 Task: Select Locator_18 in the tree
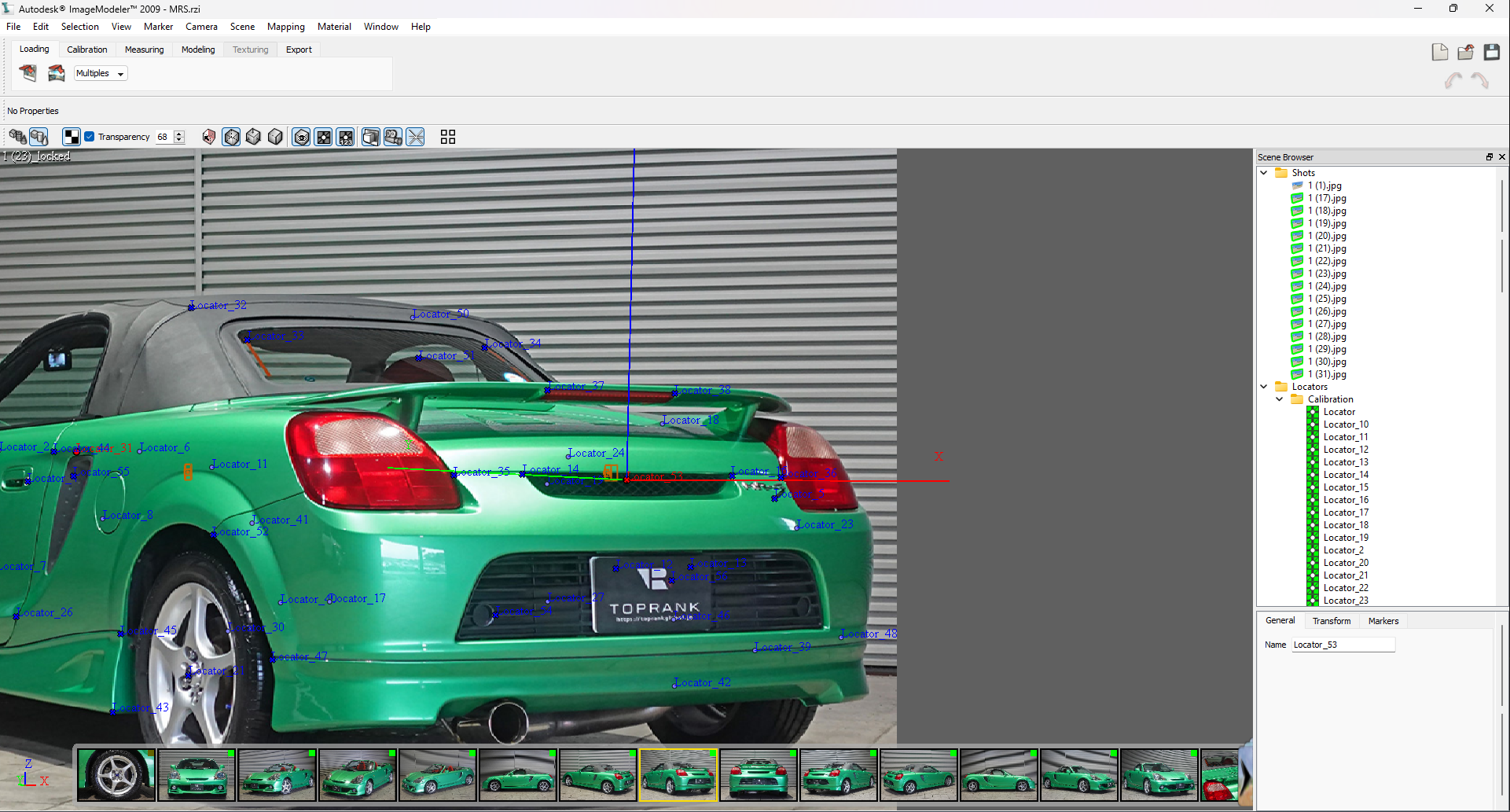1346,525
